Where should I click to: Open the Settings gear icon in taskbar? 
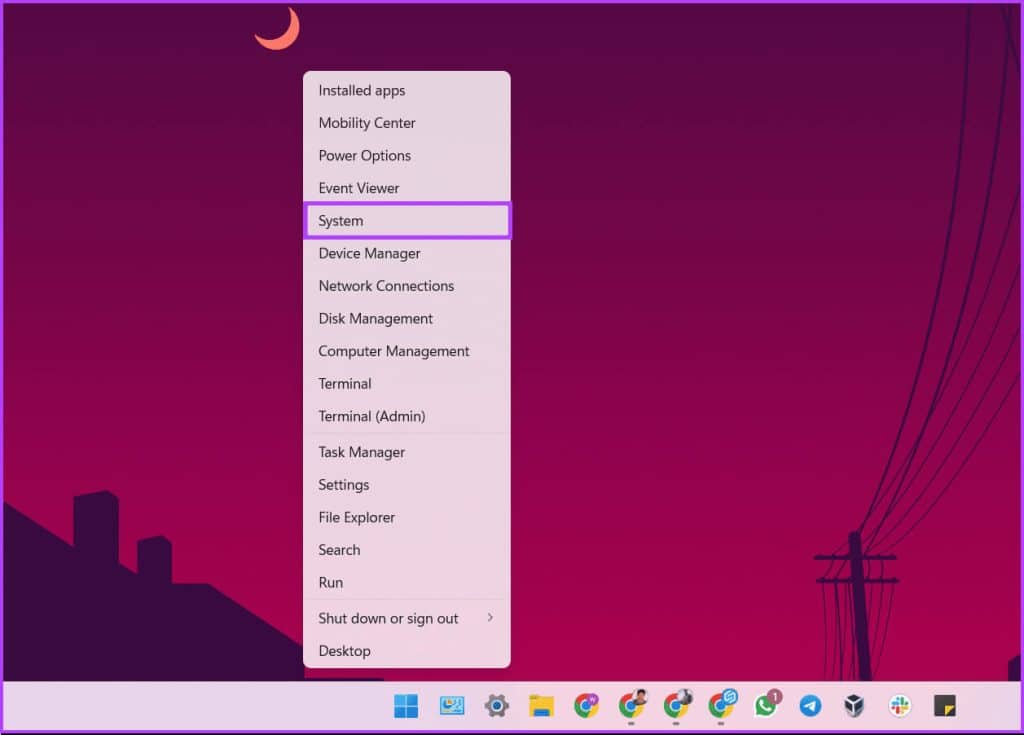tap(496, 706)
